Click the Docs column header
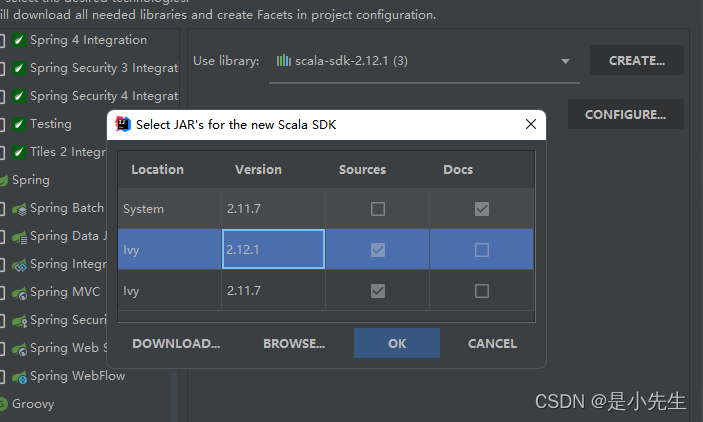 click(x=458, y=170)
